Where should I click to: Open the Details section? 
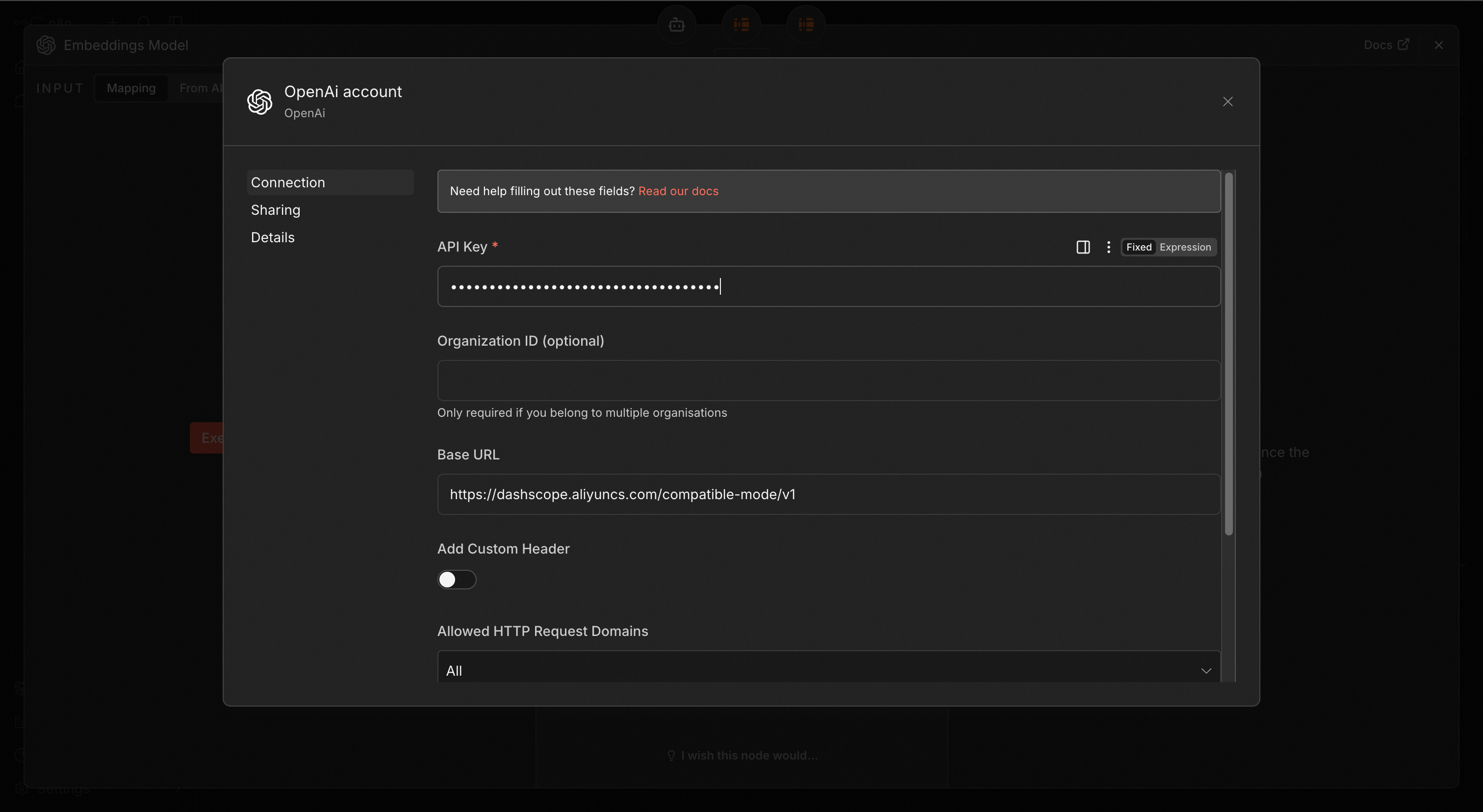coord(272,238)
